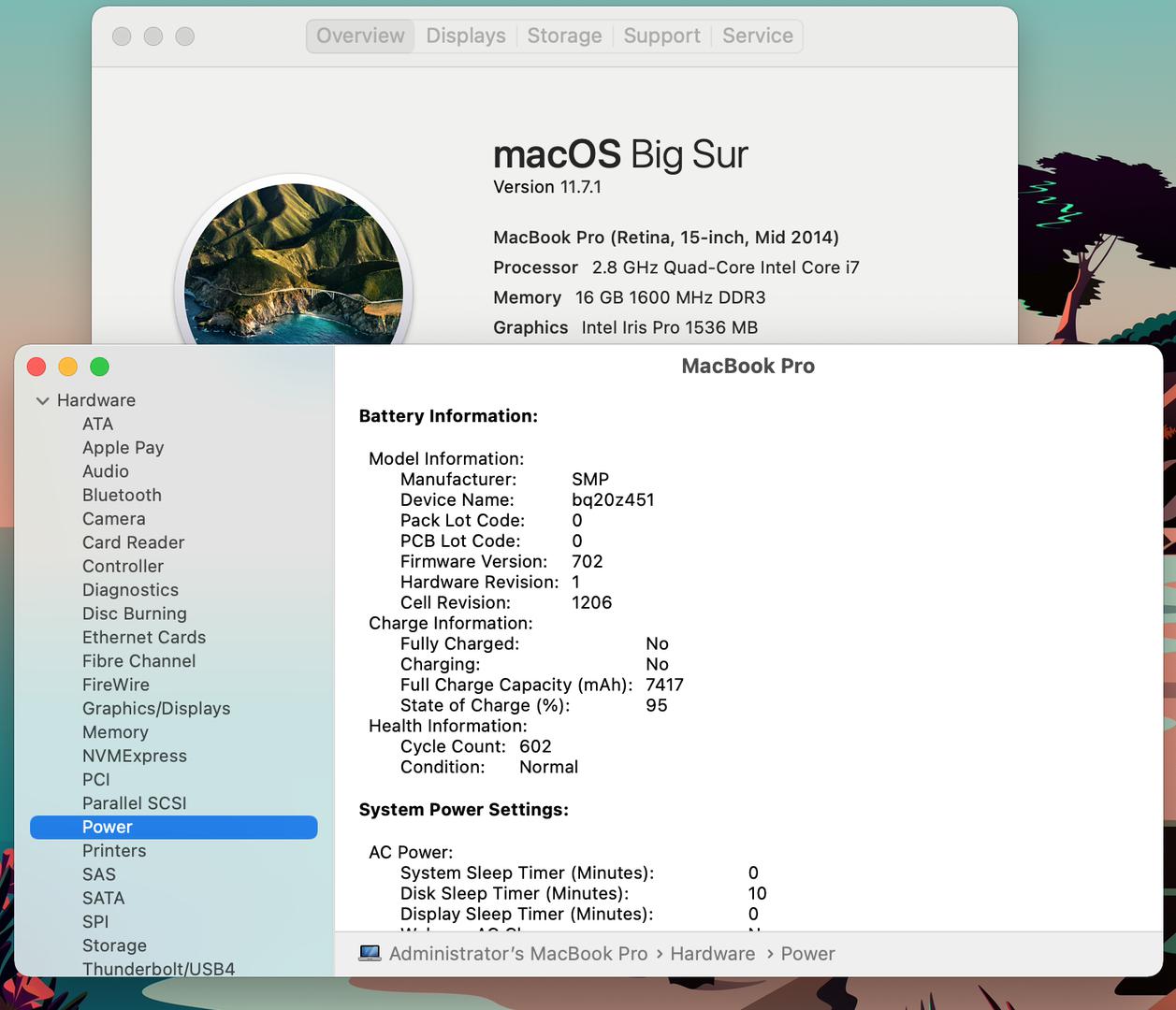Select Thunderbolt/USB4 in the sidebar
Image resolution: width=1176 pixels, height=1010 pixels.
158,968
